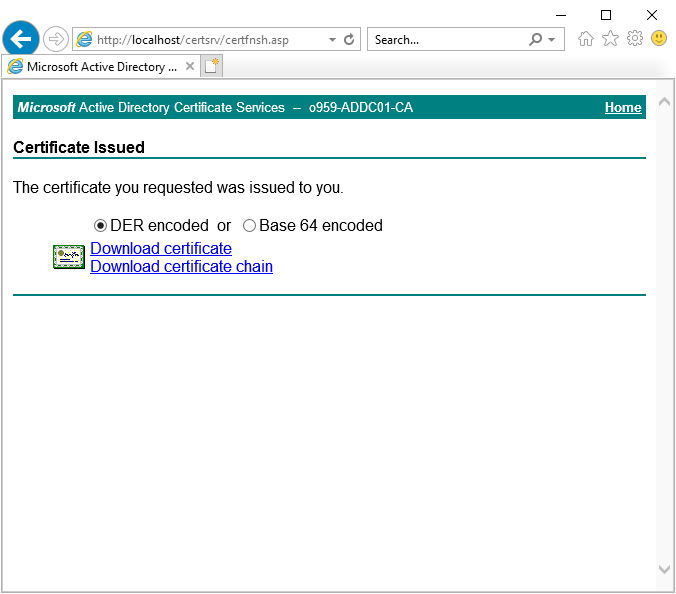
Task: Select the Base 64 encoded radio button
Action: (249, 225)
